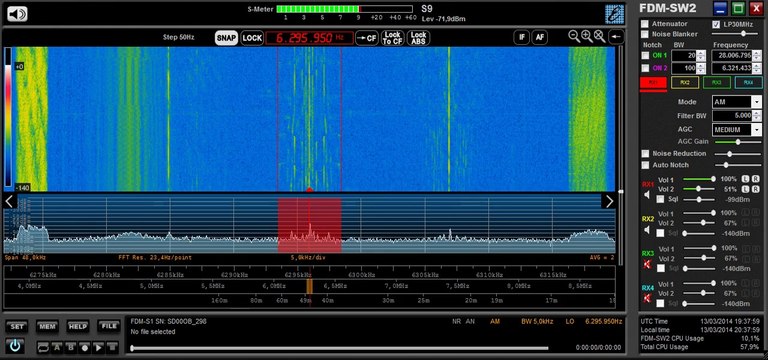Unmute RX3 crossed speaker icon
The width and height of the screenshot is (768, 360).
[648, 264]
